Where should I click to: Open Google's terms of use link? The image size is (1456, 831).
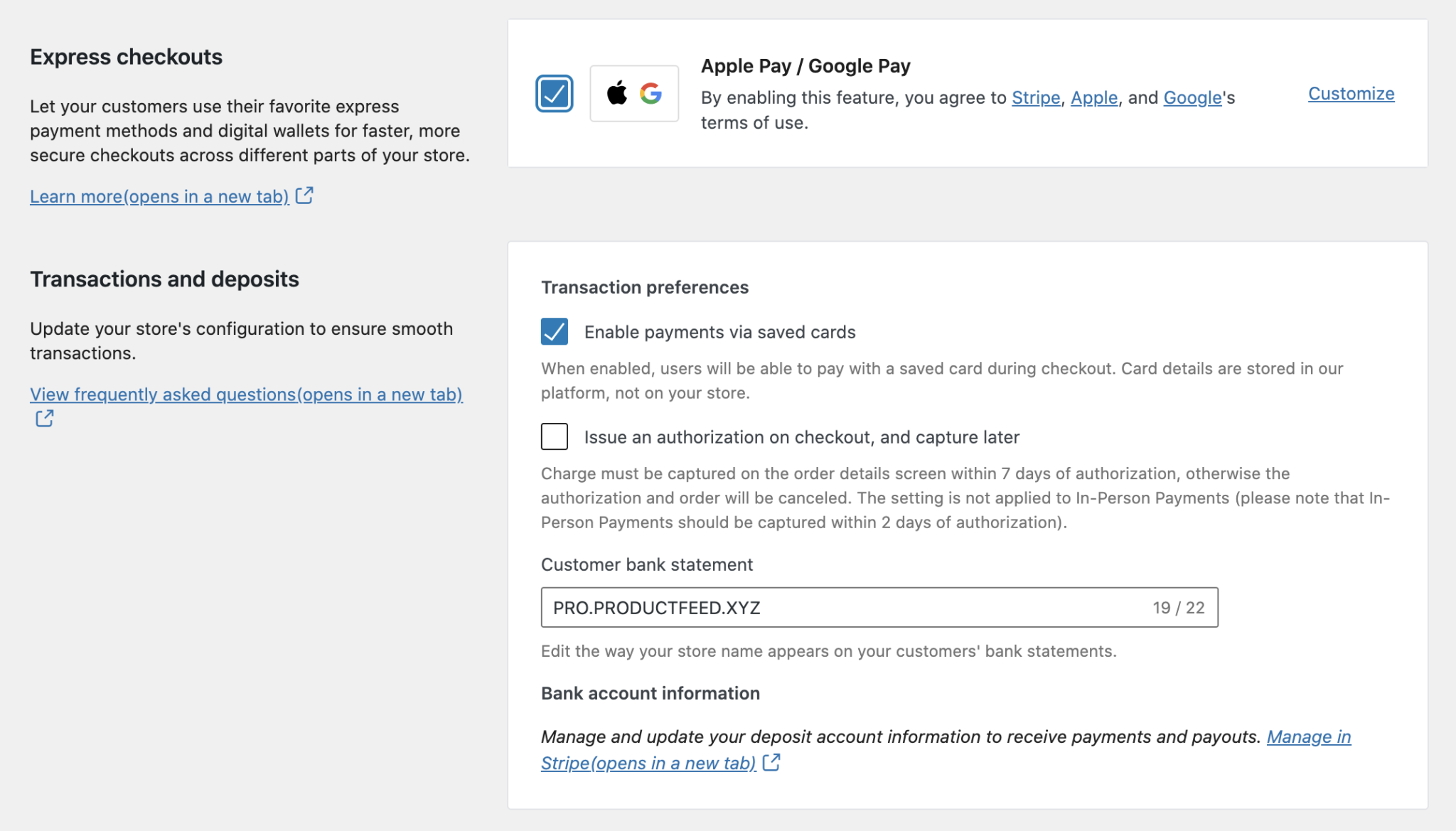1191,97
